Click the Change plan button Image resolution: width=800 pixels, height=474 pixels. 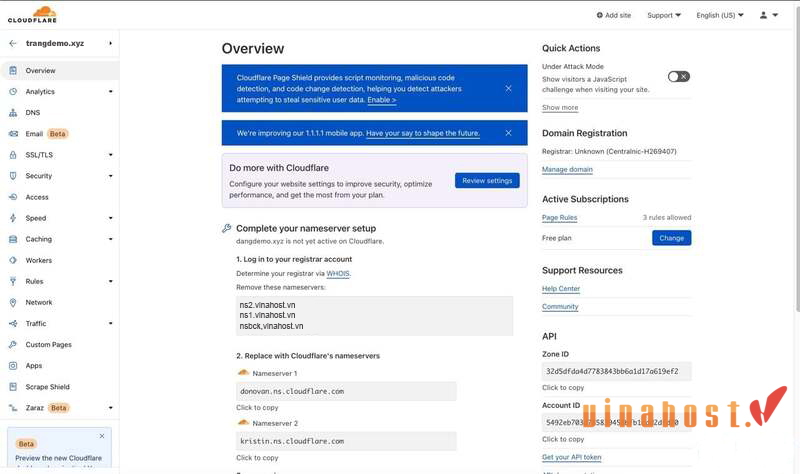coord(671,238)
